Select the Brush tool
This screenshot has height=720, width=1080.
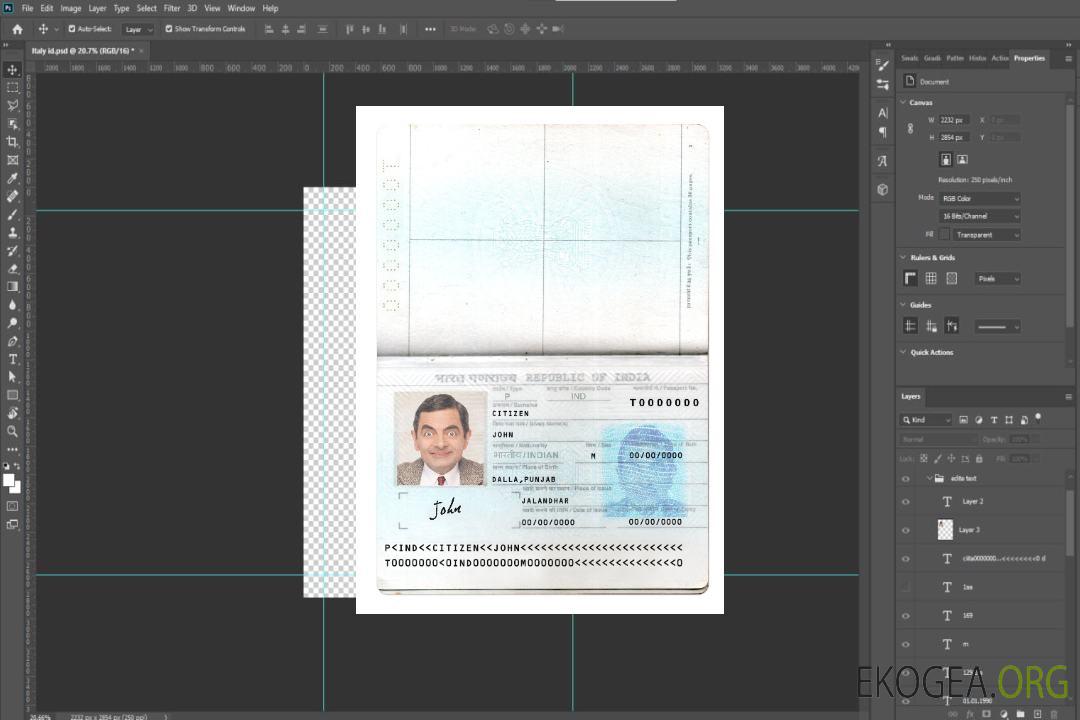tap(12, 214)
